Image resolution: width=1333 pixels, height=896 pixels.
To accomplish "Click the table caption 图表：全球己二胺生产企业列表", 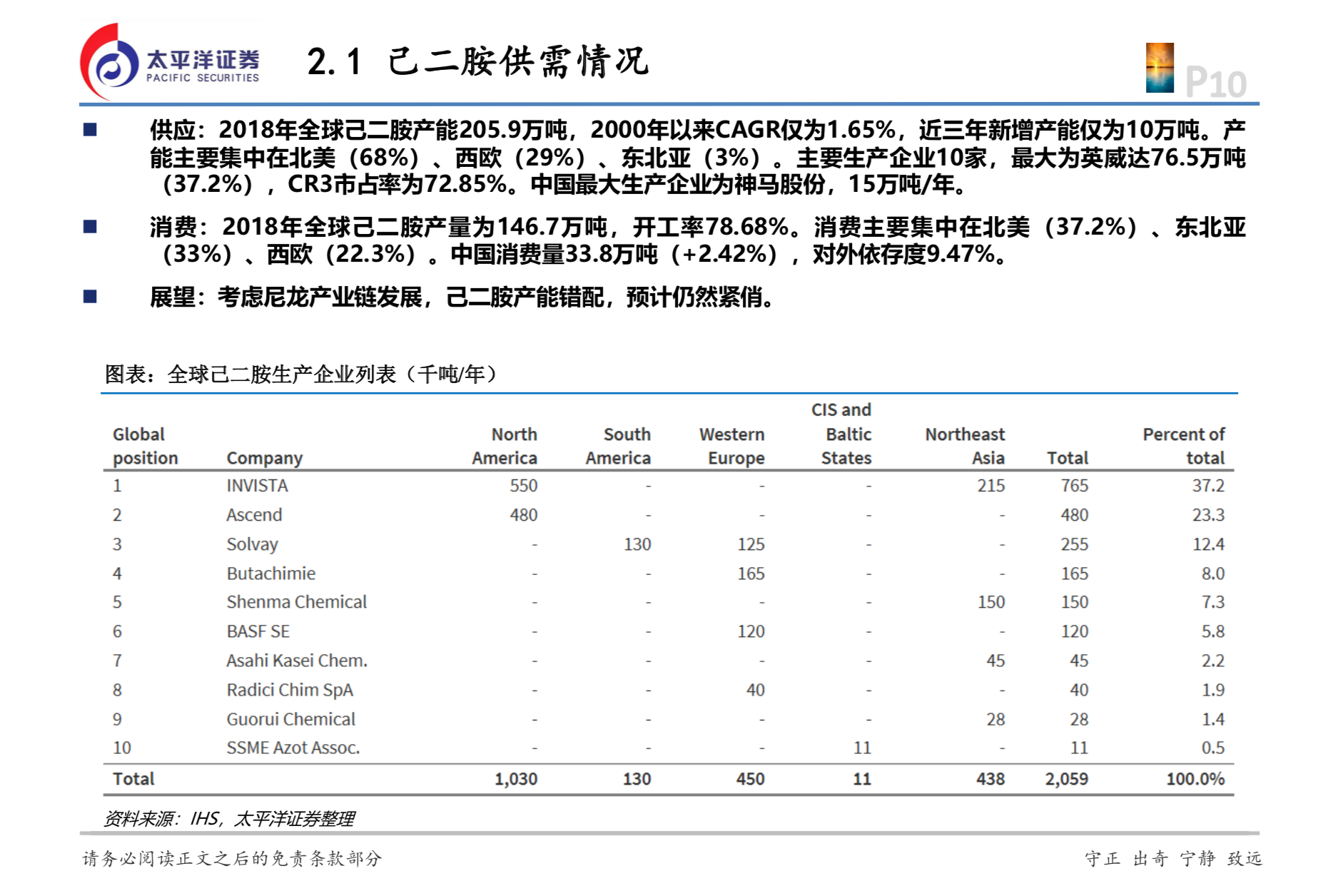I will [x=301, y=374].
